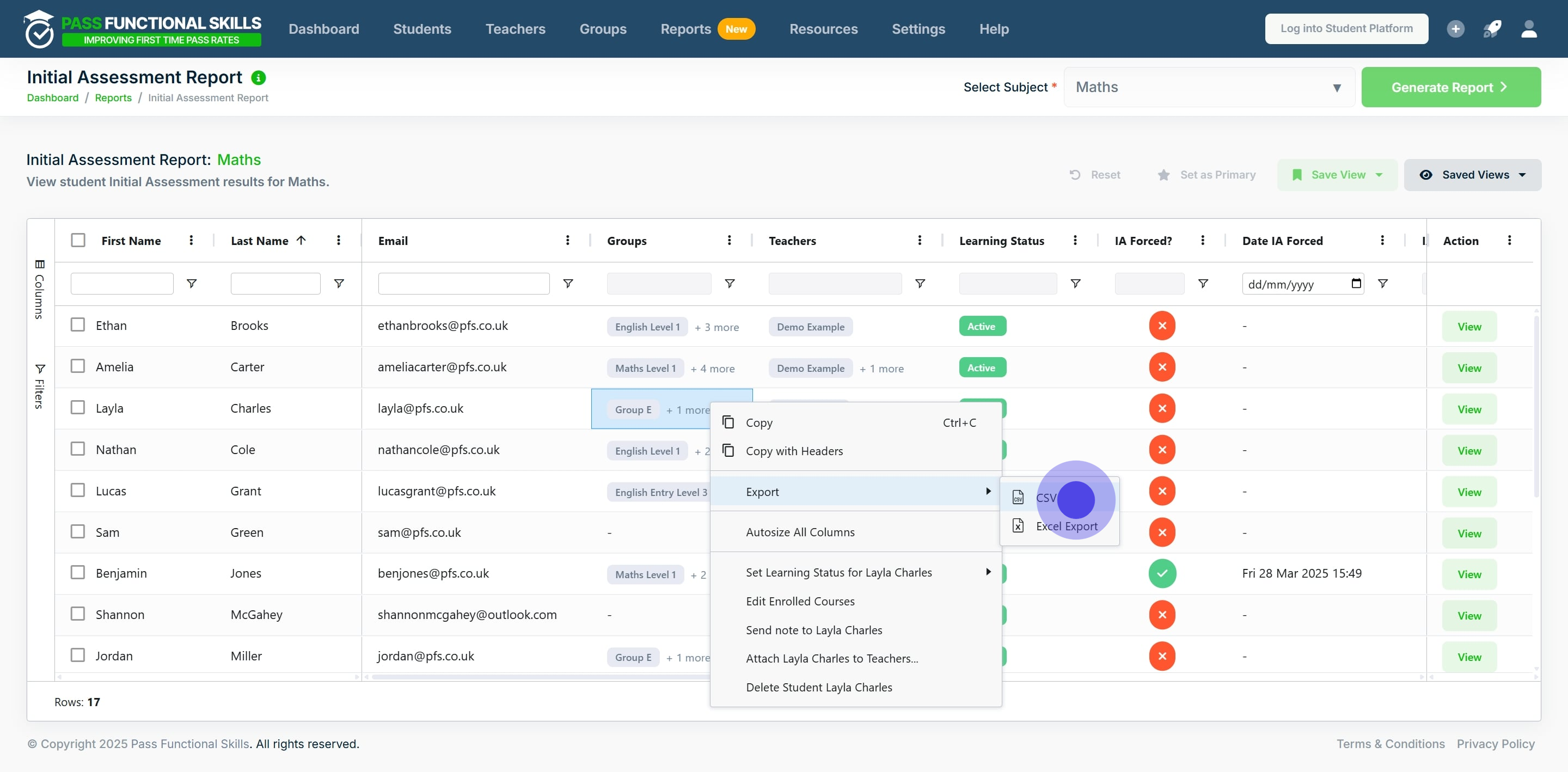Open the calendar icon in the date filter

point(1356,284)
